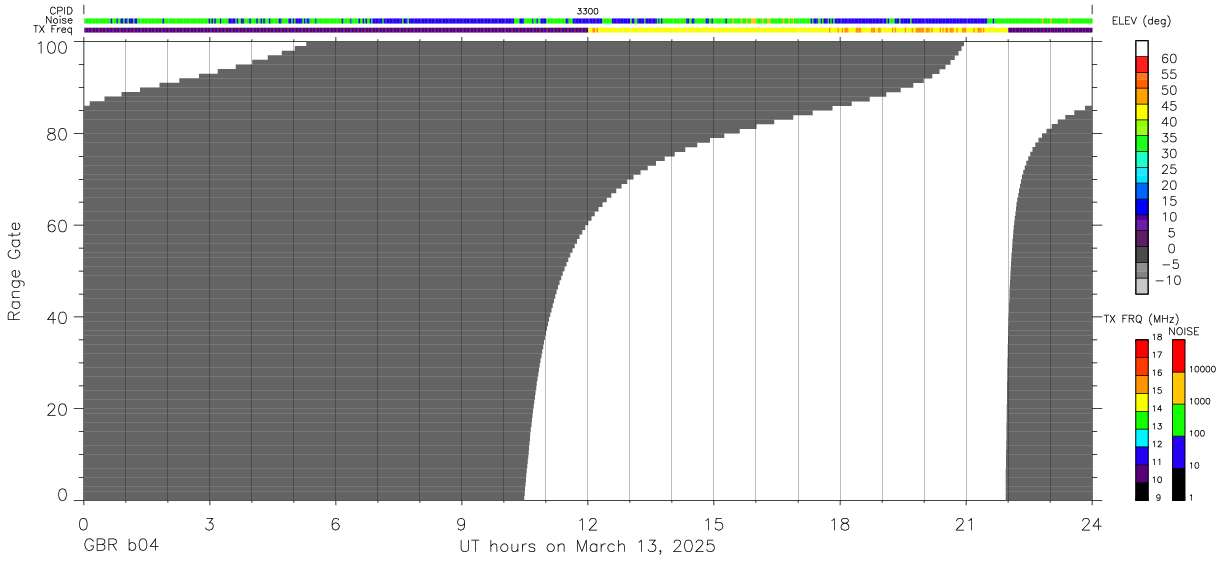Click the lightest gray bottom segment of ELEV bar

[1142, 288]
